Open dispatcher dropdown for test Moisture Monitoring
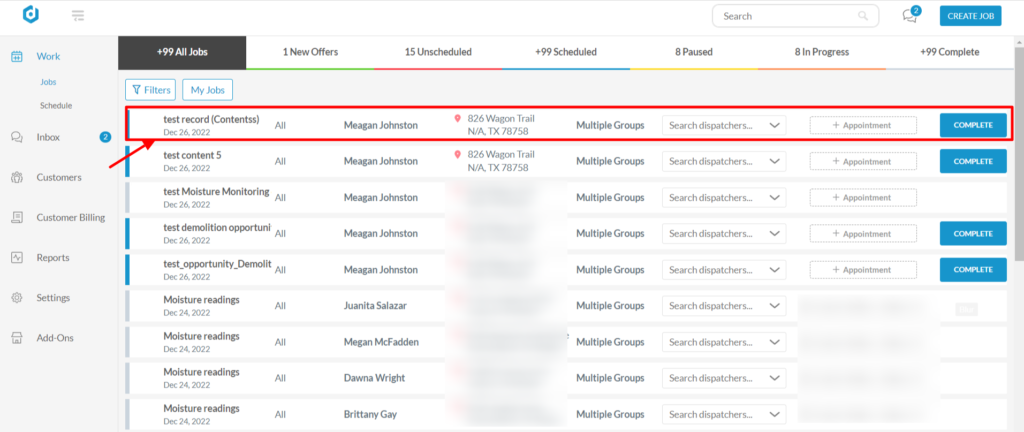 724,197
